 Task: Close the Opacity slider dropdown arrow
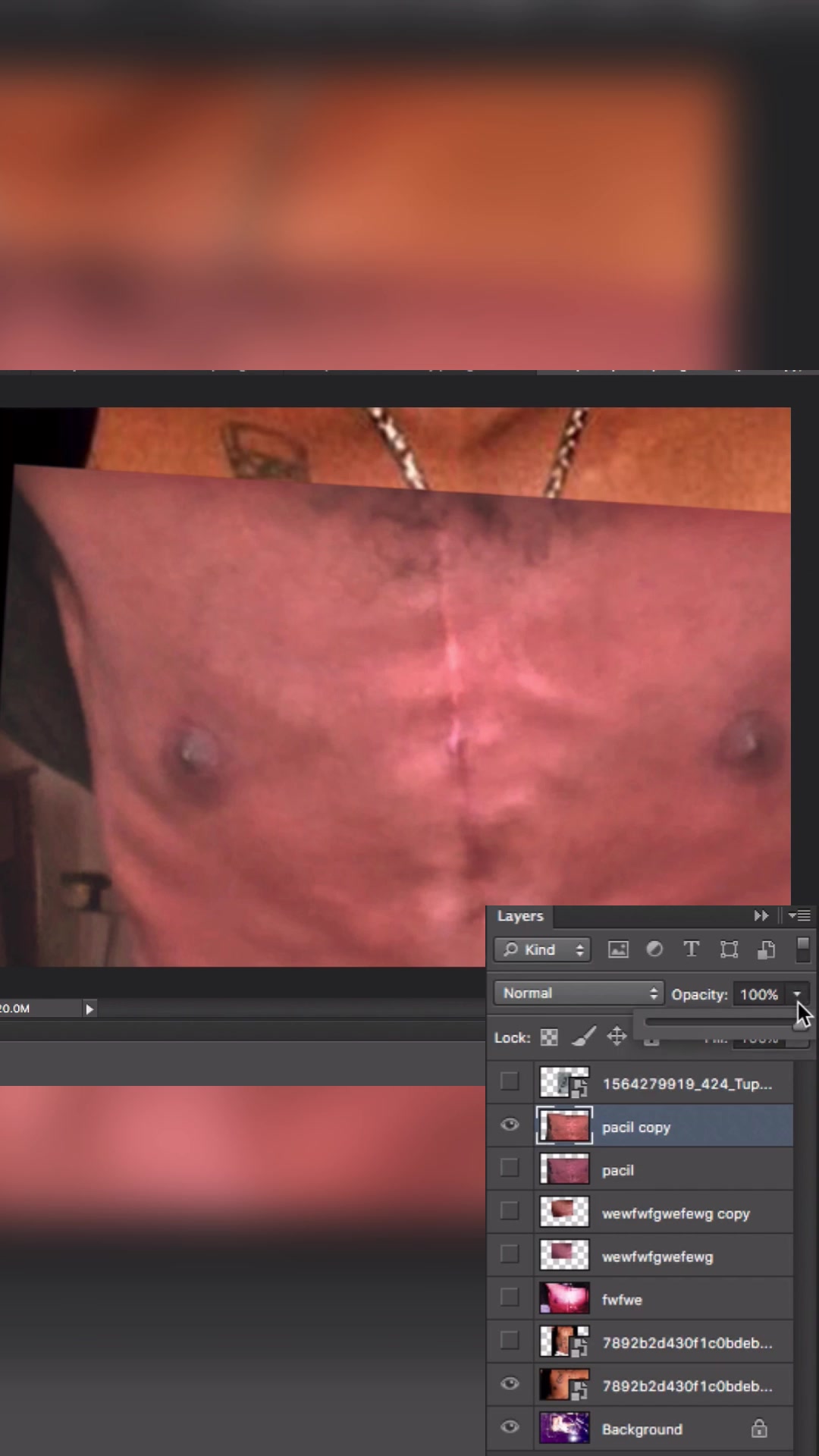[797, 994]
